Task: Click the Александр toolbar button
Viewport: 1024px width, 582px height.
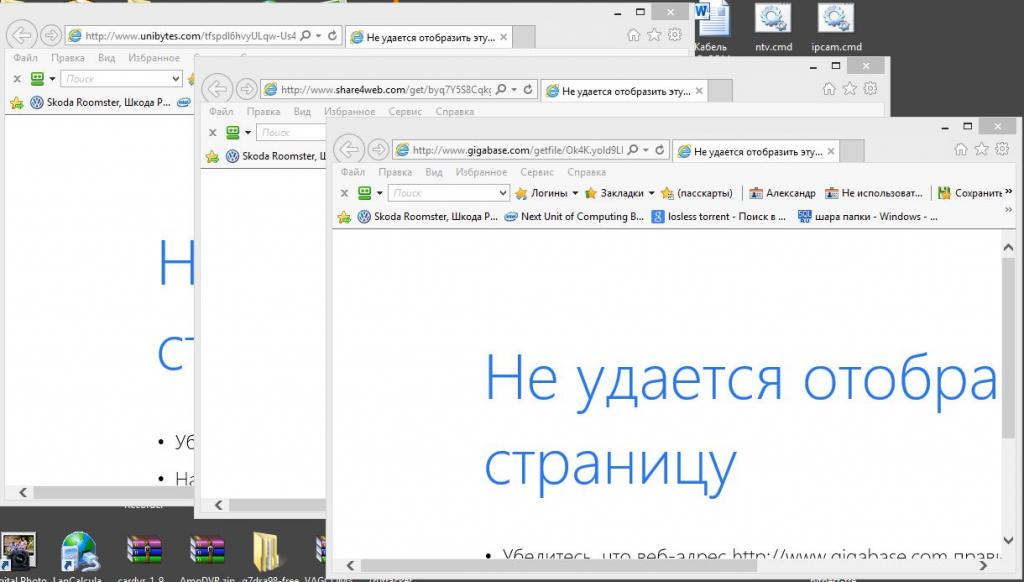Action: coord(782,193)
